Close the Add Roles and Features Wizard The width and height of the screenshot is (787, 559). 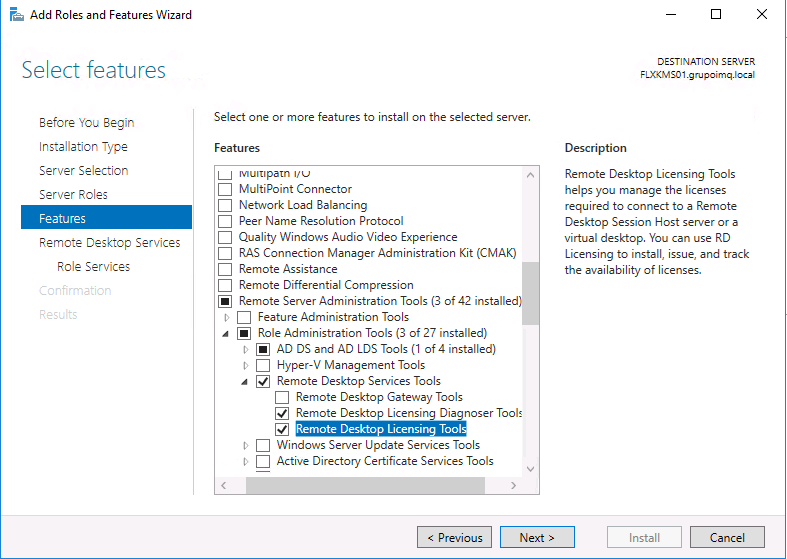coord(762,15)
